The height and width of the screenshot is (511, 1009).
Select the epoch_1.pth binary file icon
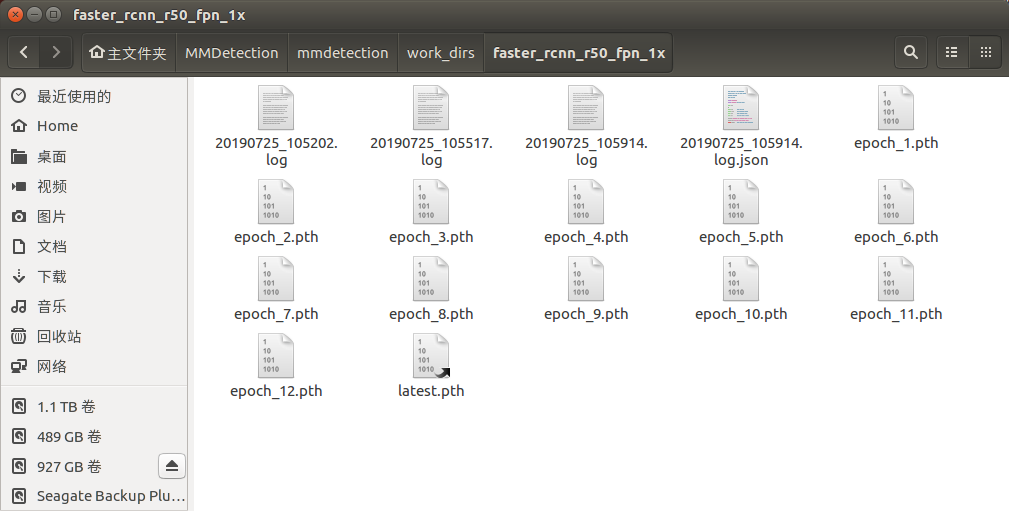click(896, 108)
